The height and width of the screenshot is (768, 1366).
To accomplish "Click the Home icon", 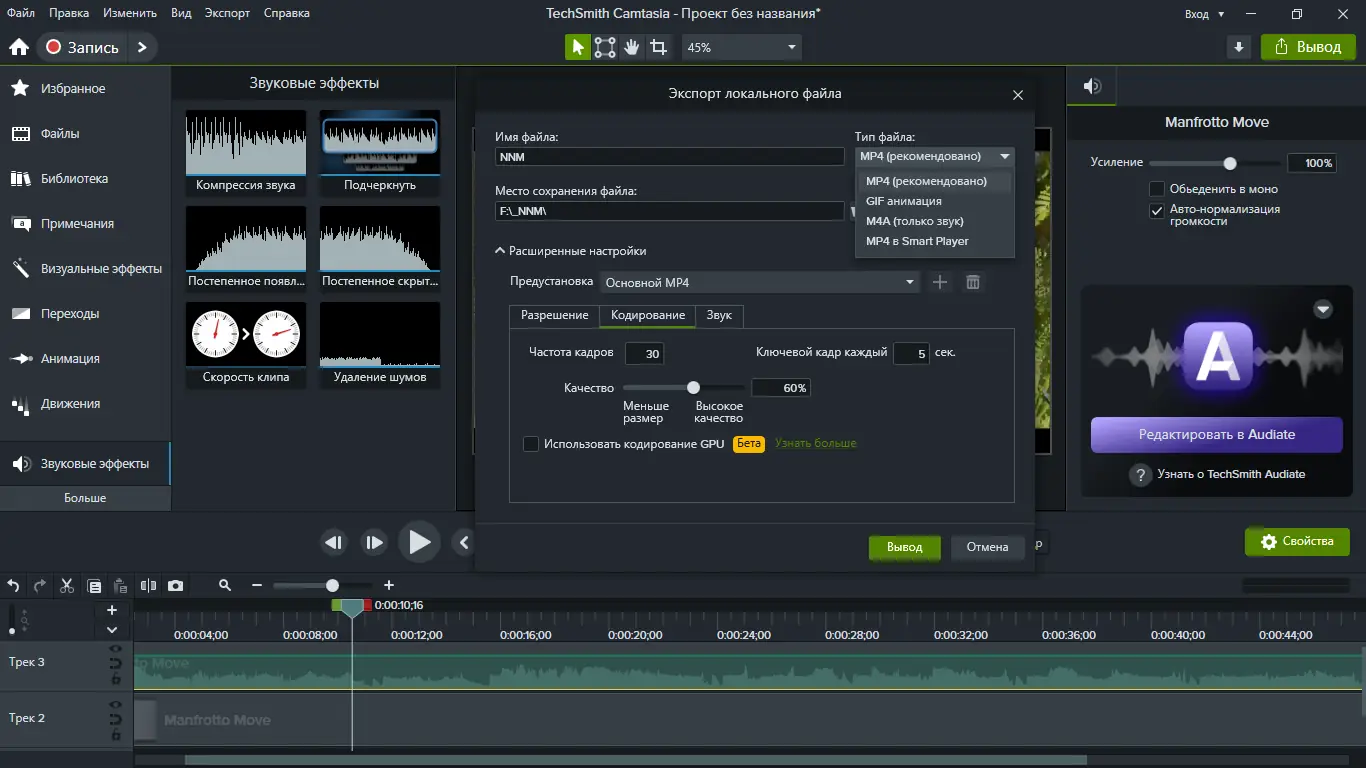I will click(18, 47).
